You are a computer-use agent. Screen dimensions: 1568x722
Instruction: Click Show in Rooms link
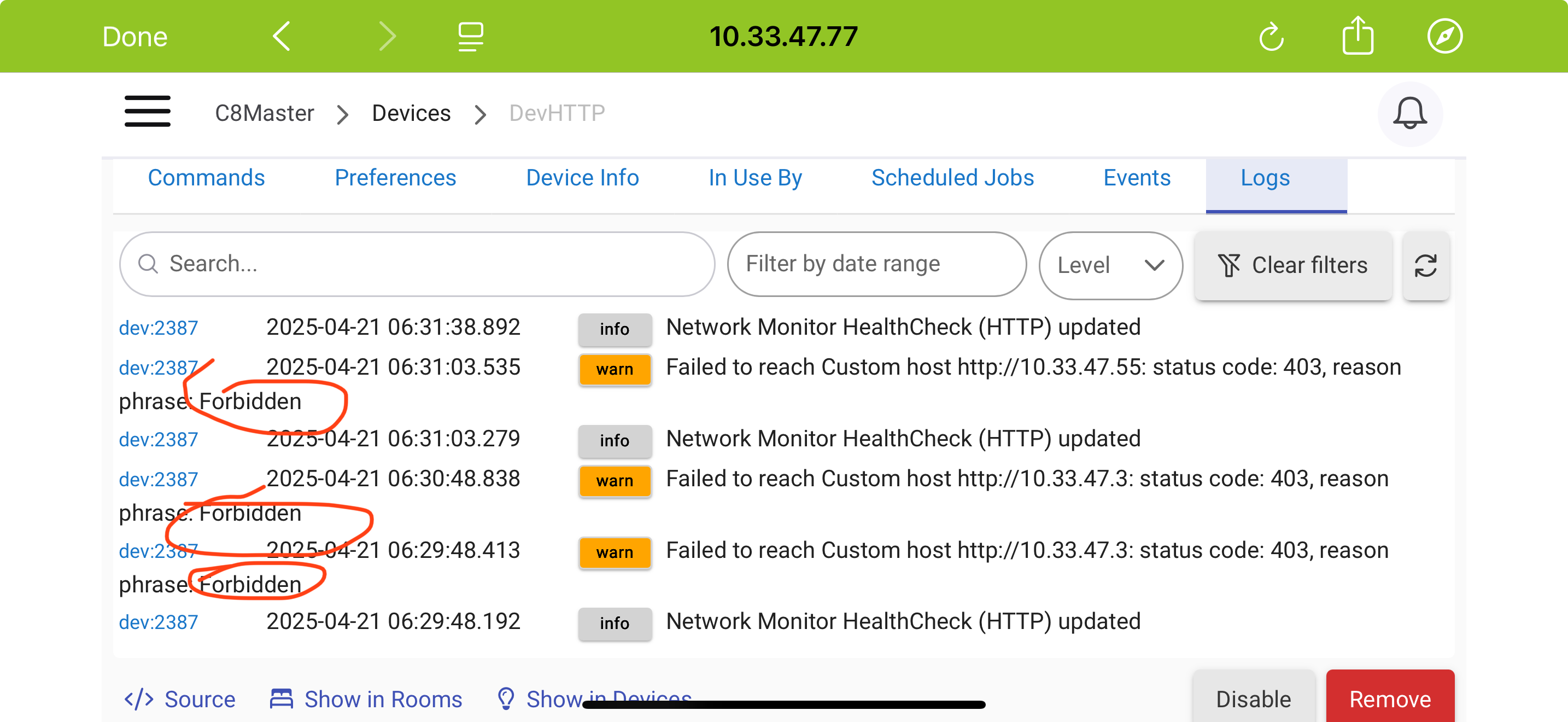[366, 700]
